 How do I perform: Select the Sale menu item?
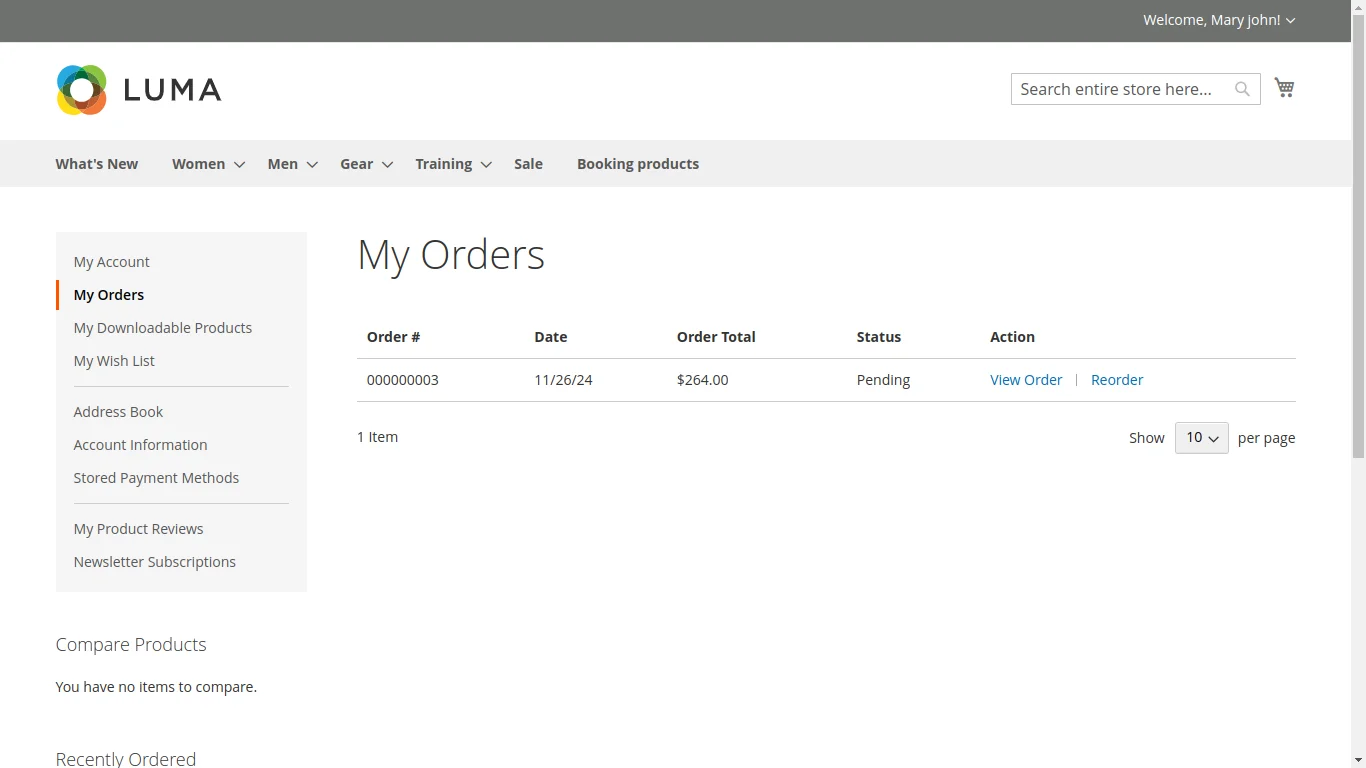pyautogui.click(x=528, y=163)
